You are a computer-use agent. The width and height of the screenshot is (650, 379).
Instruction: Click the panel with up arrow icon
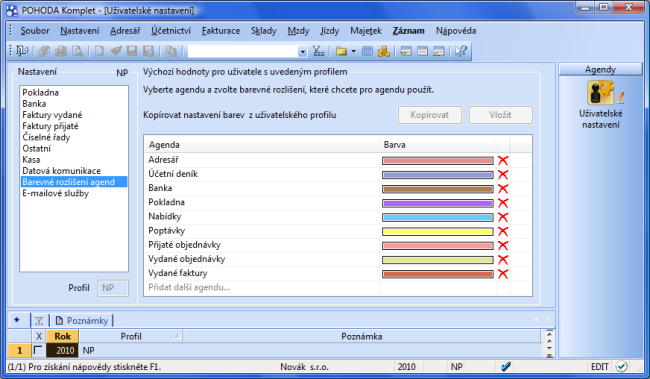tap(439, 51)
